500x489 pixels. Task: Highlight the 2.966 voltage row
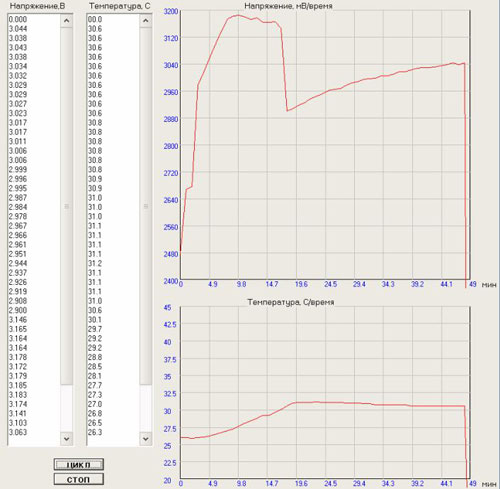coord(18,235)
